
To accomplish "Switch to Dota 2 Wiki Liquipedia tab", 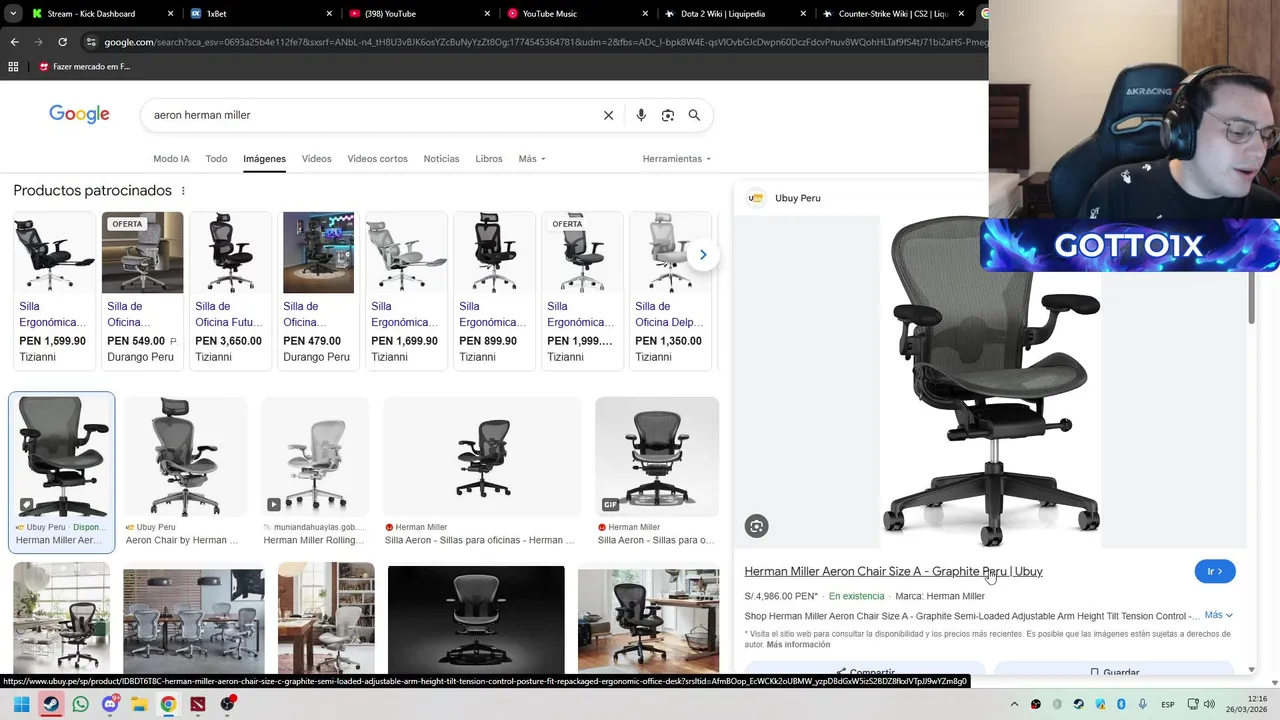I will click(x=735, y=14).
